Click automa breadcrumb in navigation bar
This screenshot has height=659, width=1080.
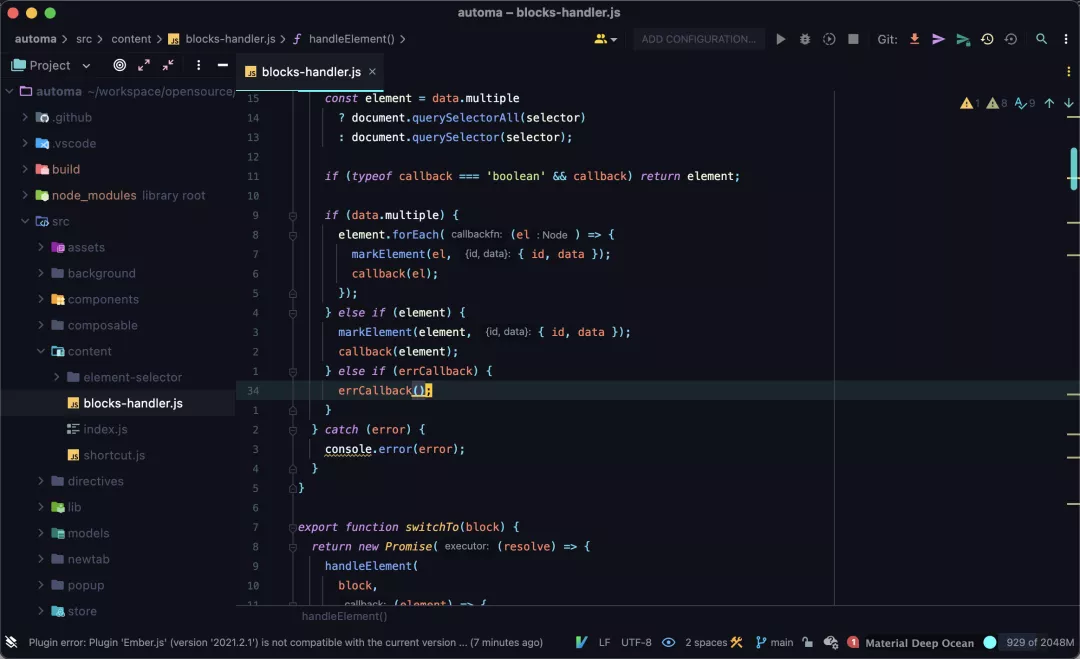click(x=36, y=39)
